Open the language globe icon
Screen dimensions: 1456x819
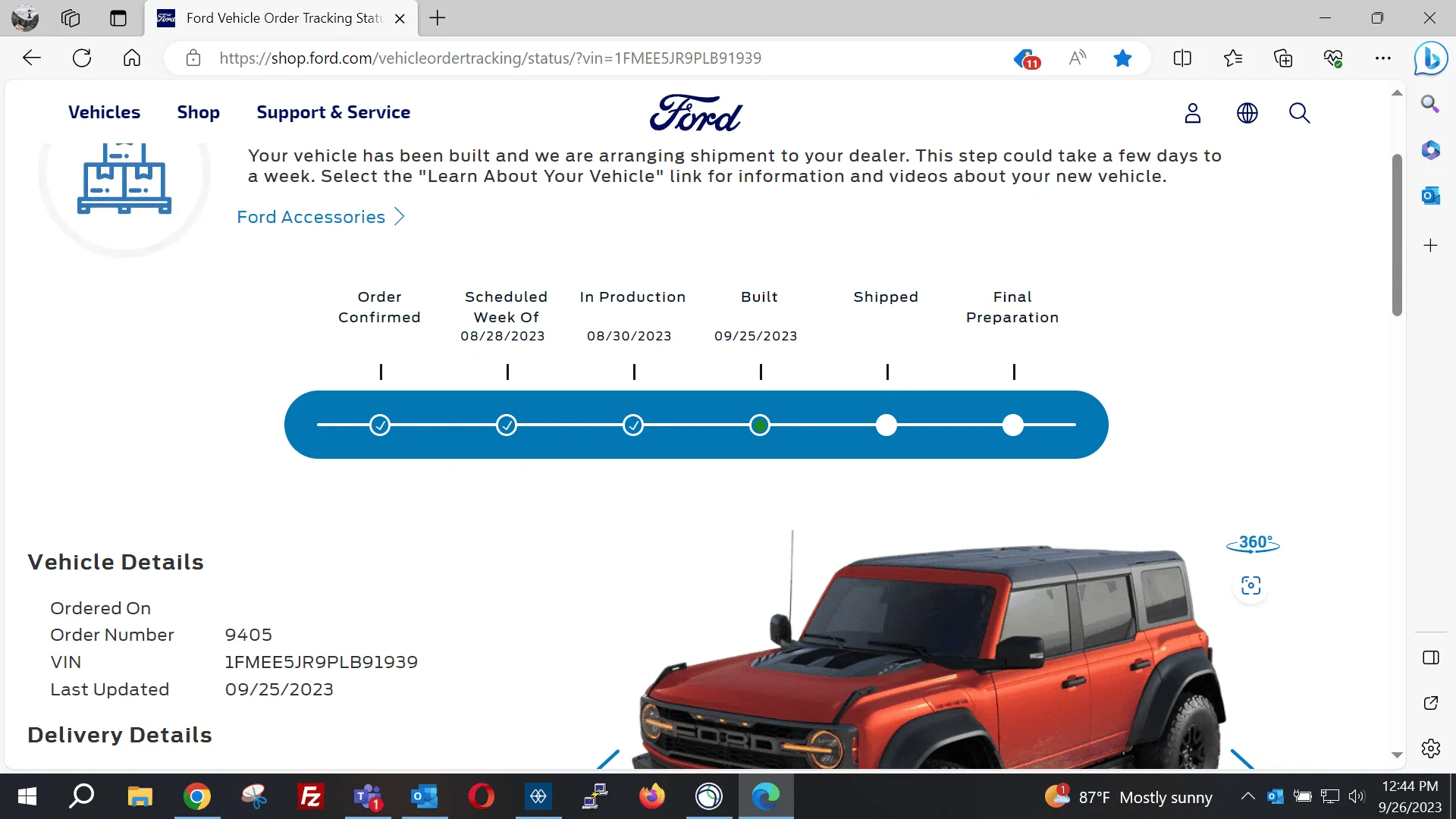tap(1247, 113)
